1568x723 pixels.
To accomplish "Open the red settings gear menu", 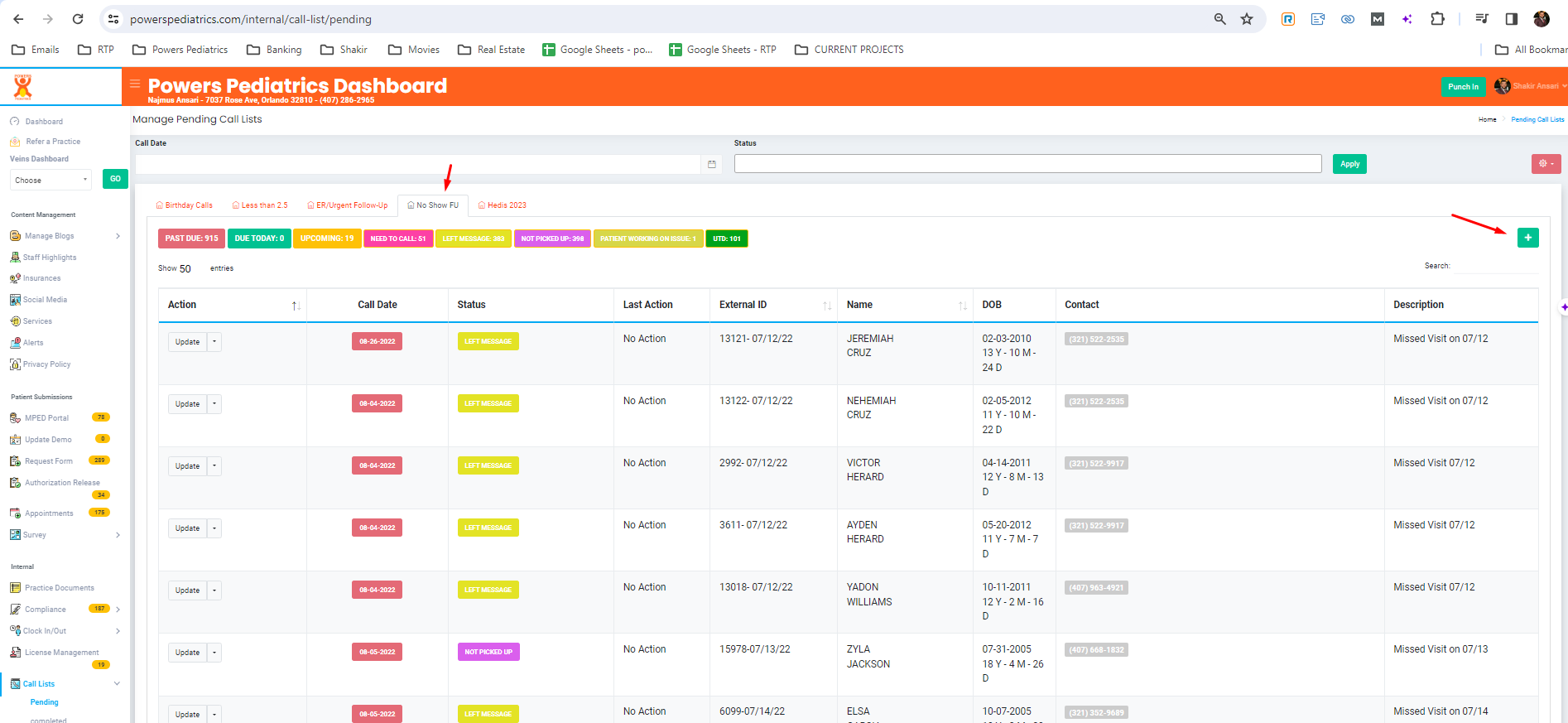I will [1546, 164].
